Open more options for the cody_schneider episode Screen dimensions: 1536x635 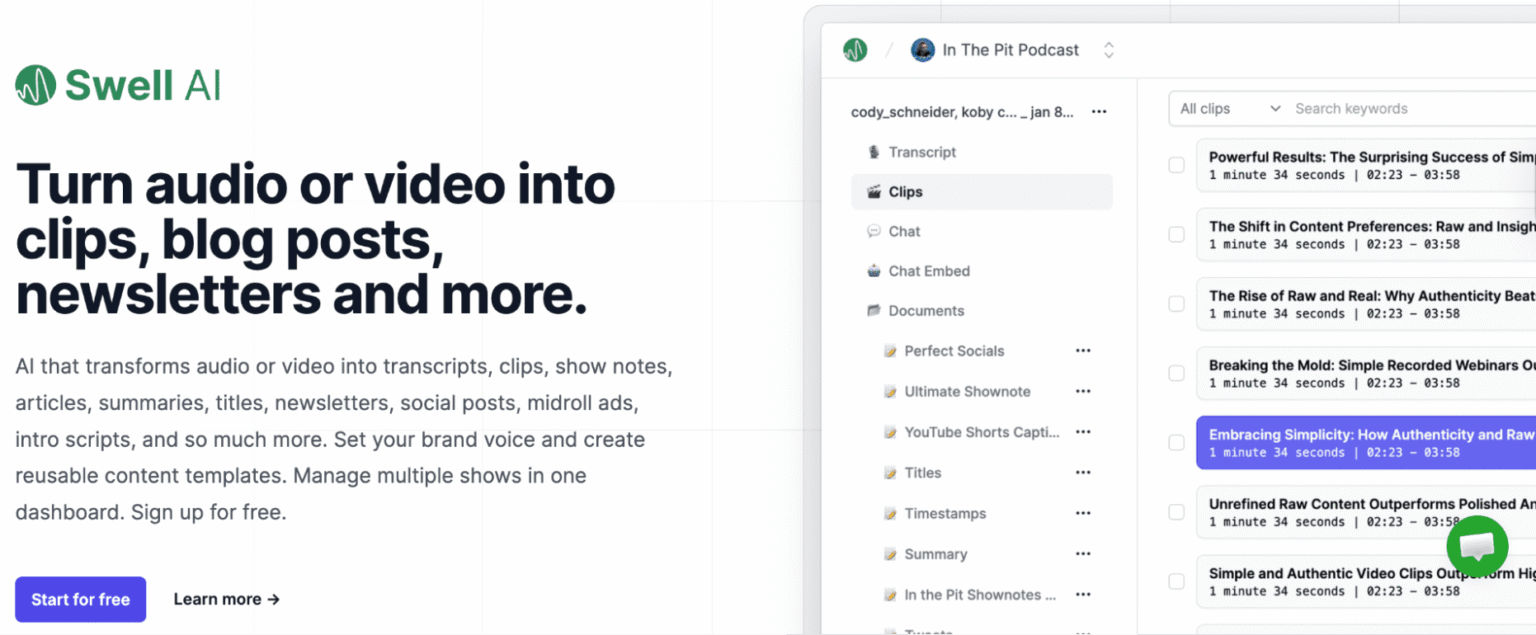point(1099,112)
